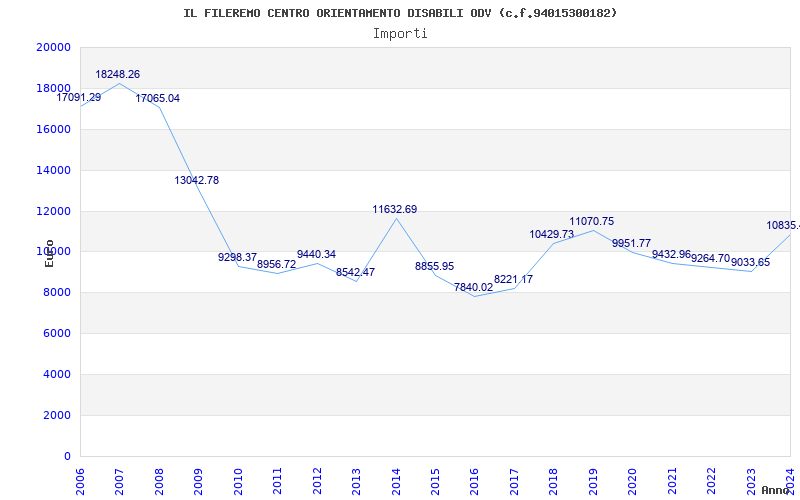
Task: Select the y-axis tick 4000
Action: click(56, 374)
